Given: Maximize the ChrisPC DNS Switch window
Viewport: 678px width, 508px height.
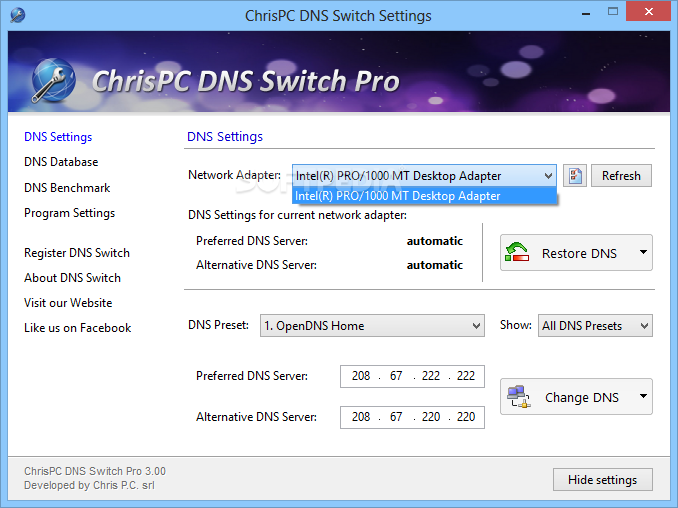Looking at the screenshot, I should coord(613,12).
